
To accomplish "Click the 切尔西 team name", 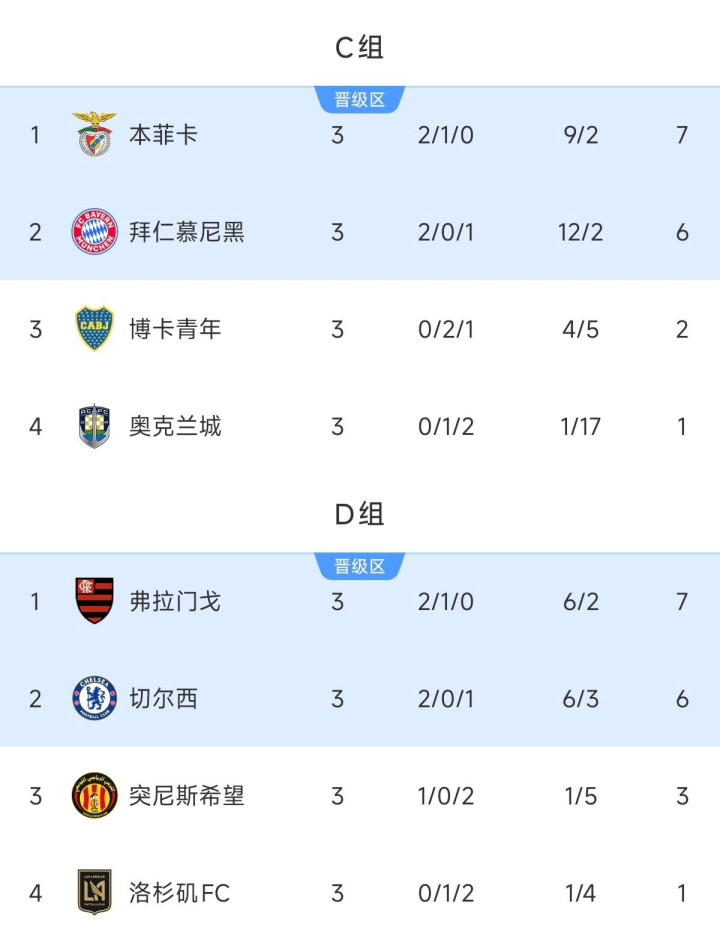I will [163, 698].
